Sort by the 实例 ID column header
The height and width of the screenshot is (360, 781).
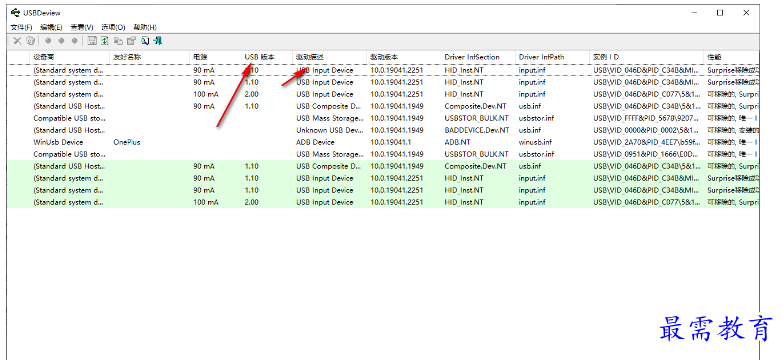click(647, 57)
